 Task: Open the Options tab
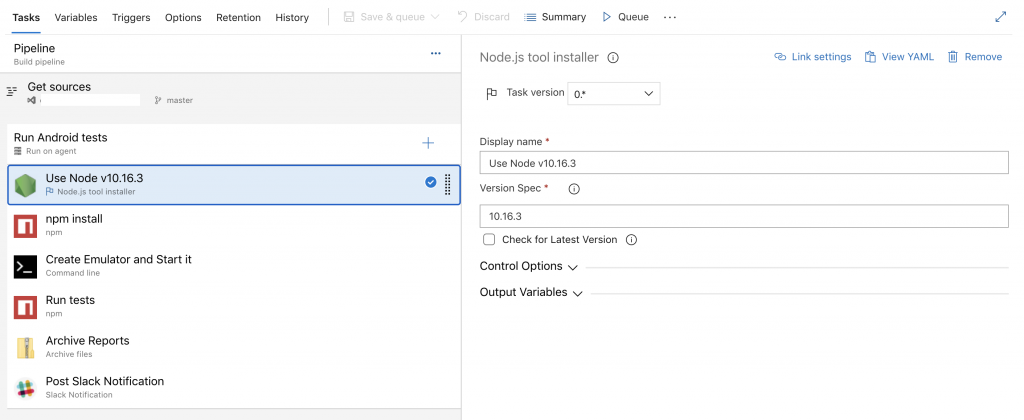point(183,18)
